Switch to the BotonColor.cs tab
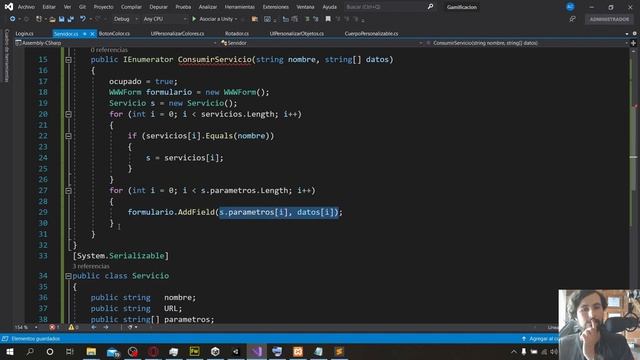 tap(114, 34)
